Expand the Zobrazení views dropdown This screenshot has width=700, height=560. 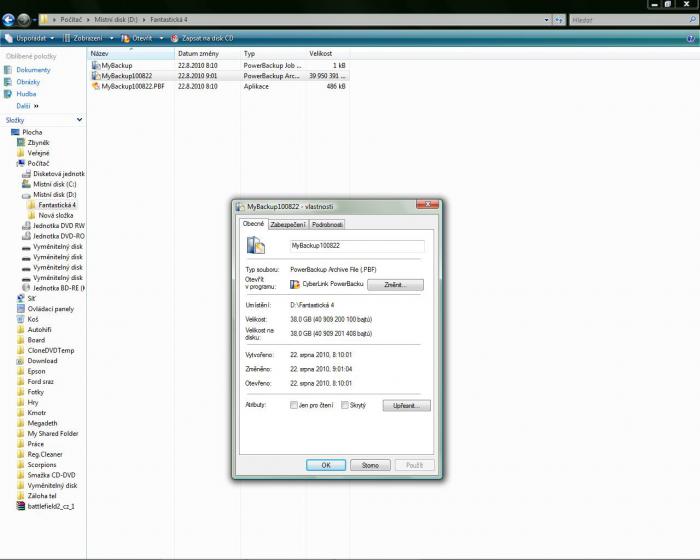[92, 38]
